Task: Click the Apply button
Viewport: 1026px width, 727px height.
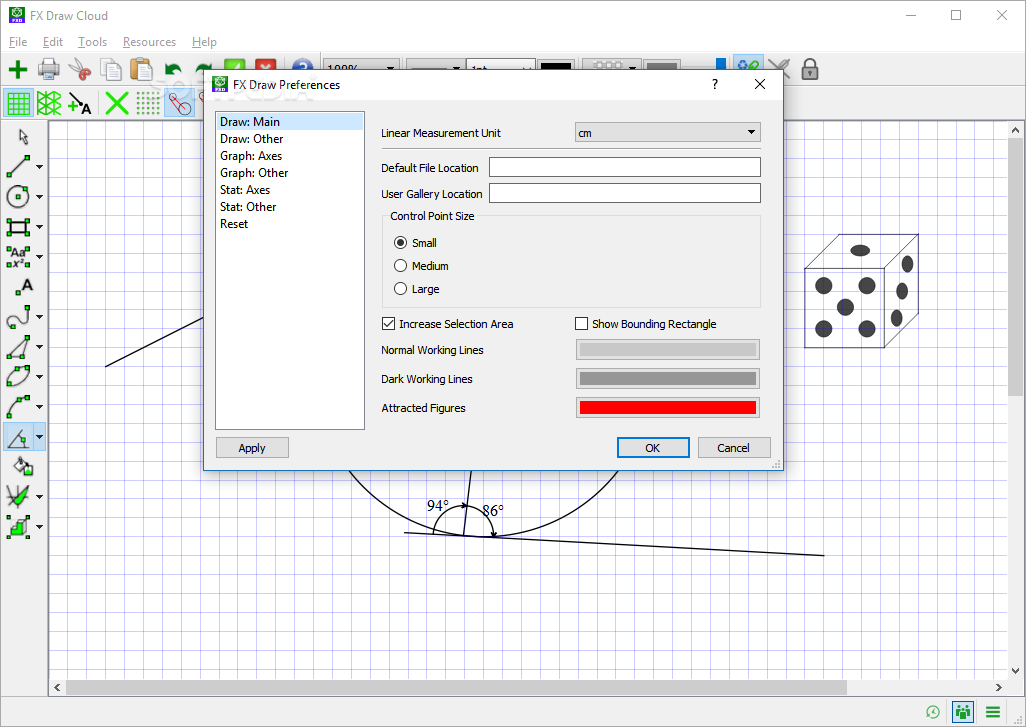Action: (x=252, y=448)
